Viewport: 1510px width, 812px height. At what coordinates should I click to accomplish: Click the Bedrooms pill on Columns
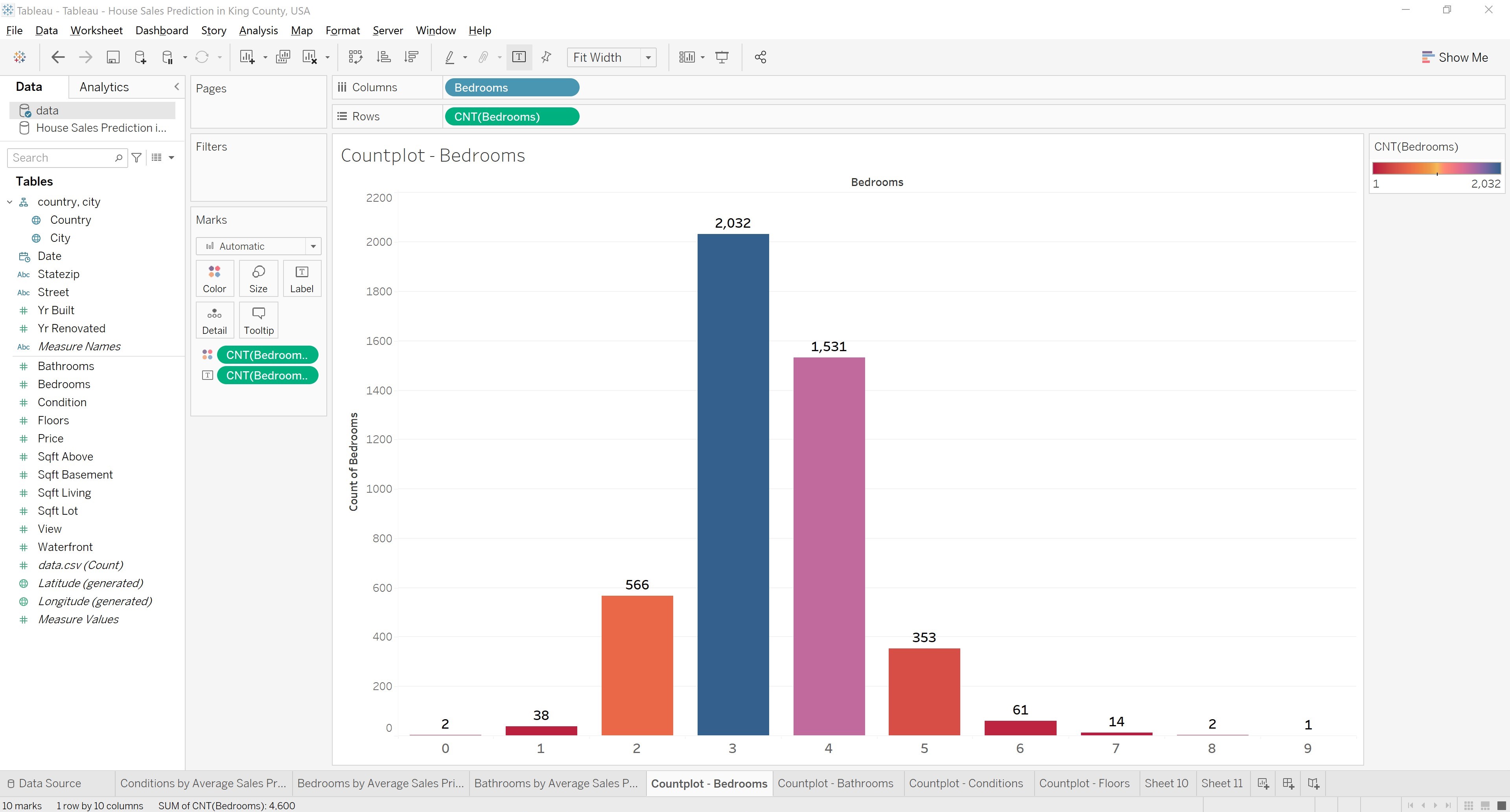[x=512, y=87]
